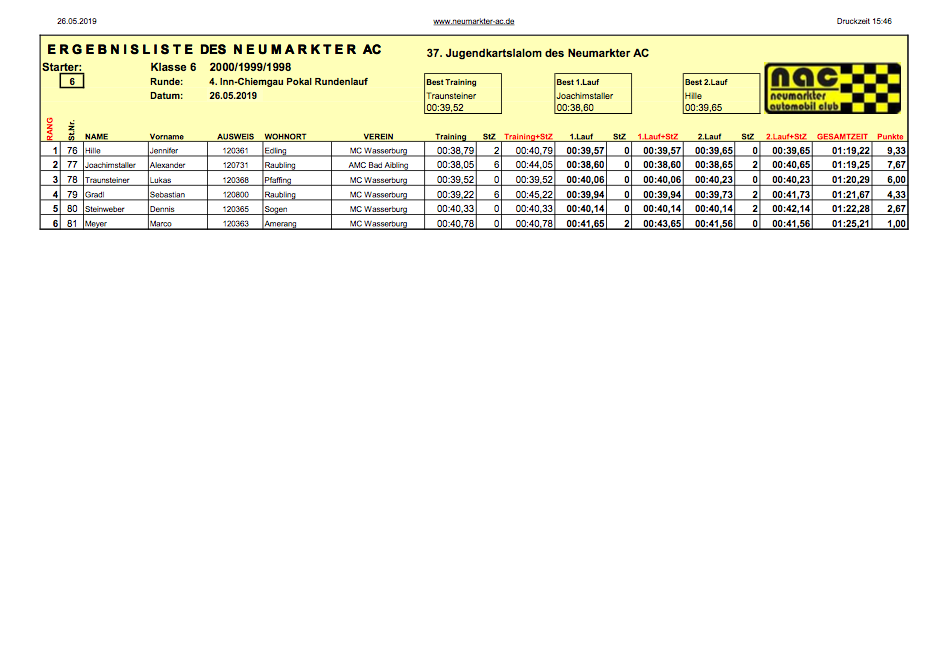
Task: Click the name Steinweber
Action: 105,209
